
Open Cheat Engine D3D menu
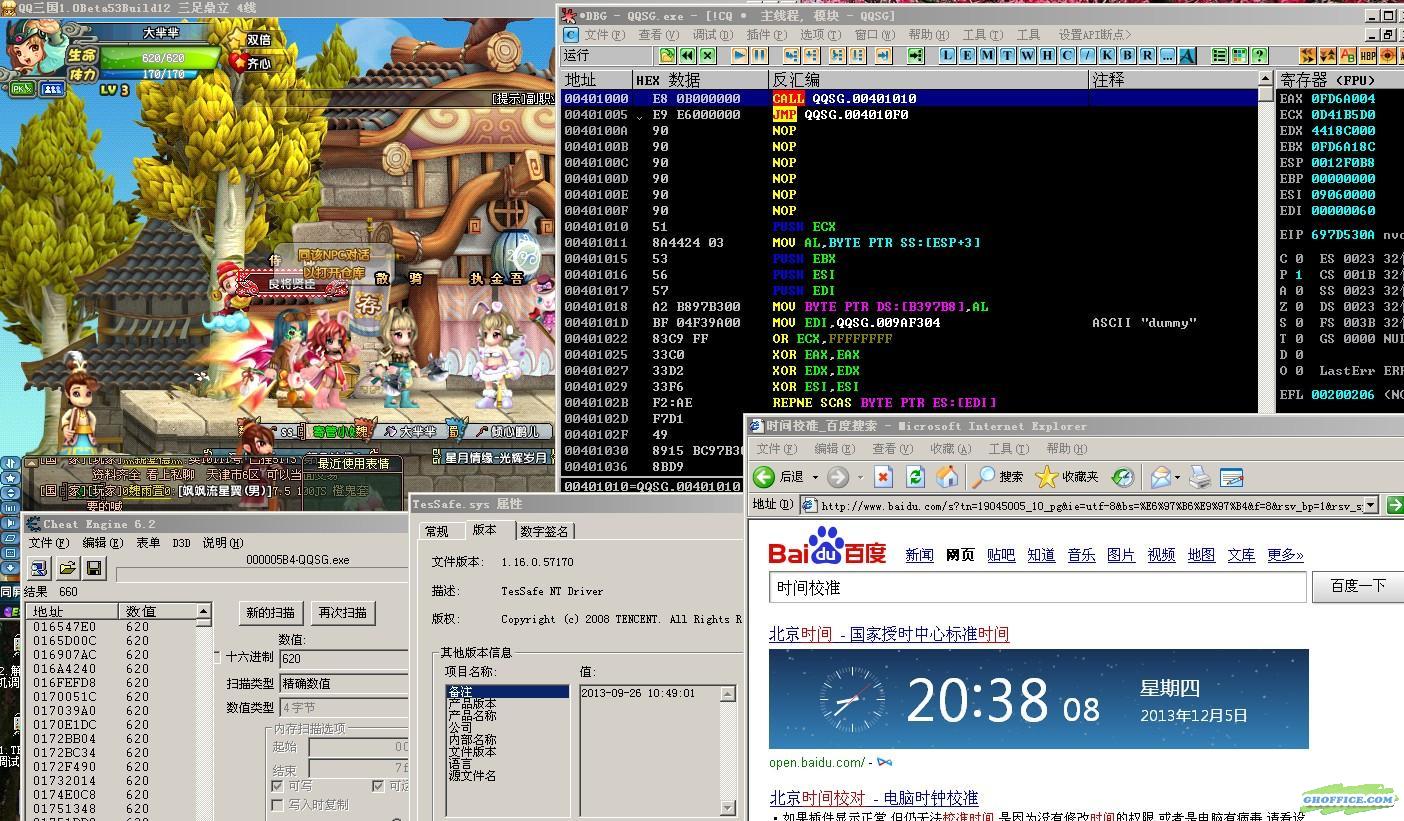click(181, 542)
